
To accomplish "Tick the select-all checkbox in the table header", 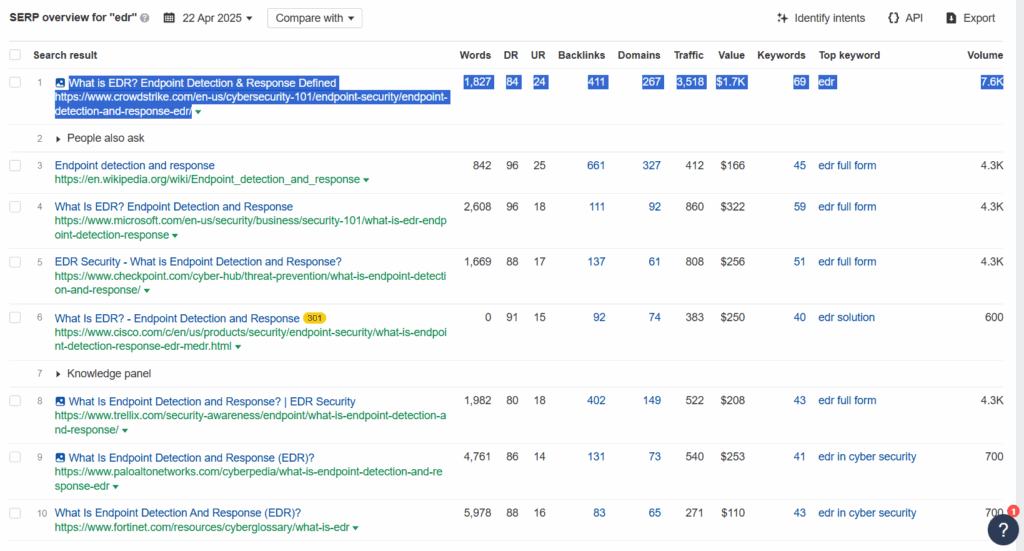I will (15, 55).
